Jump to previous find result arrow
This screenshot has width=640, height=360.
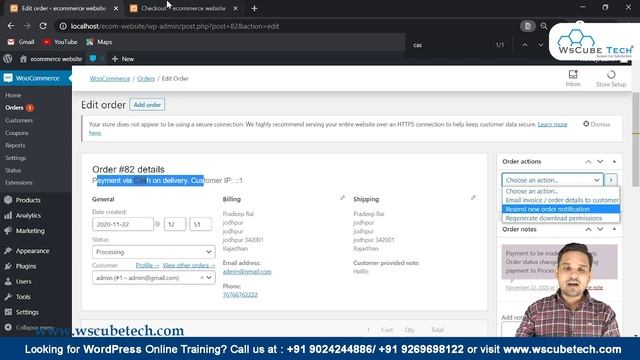coord(525,45)
